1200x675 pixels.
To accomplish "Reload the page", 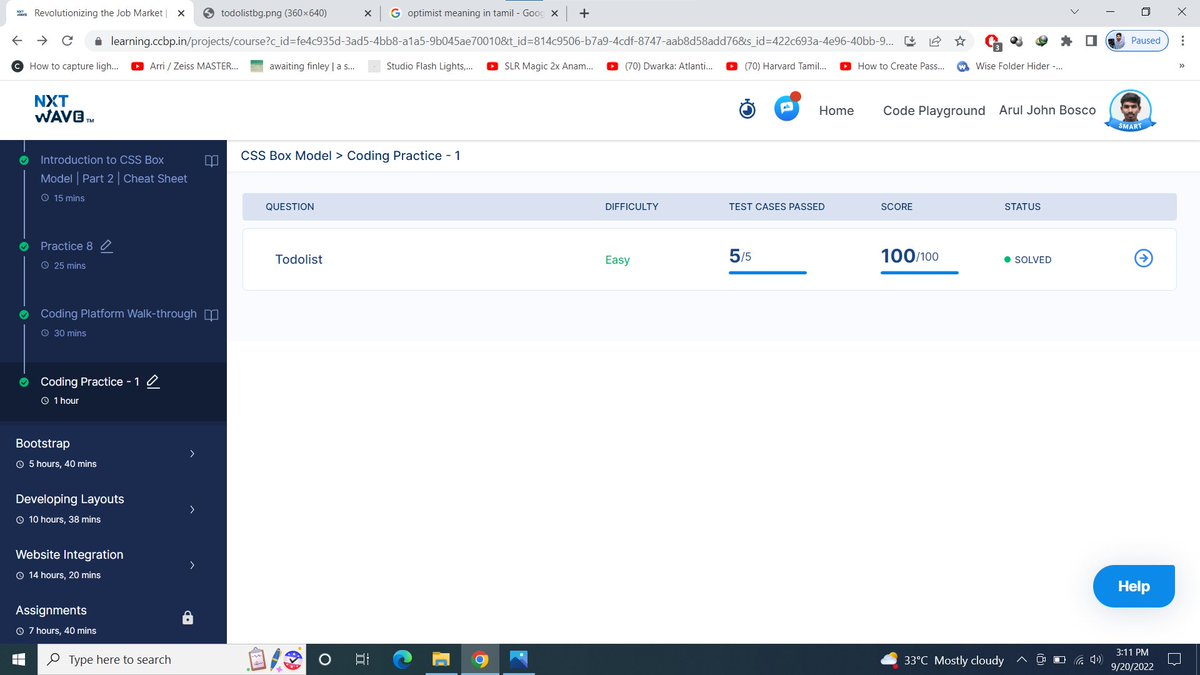I will 67,41.
